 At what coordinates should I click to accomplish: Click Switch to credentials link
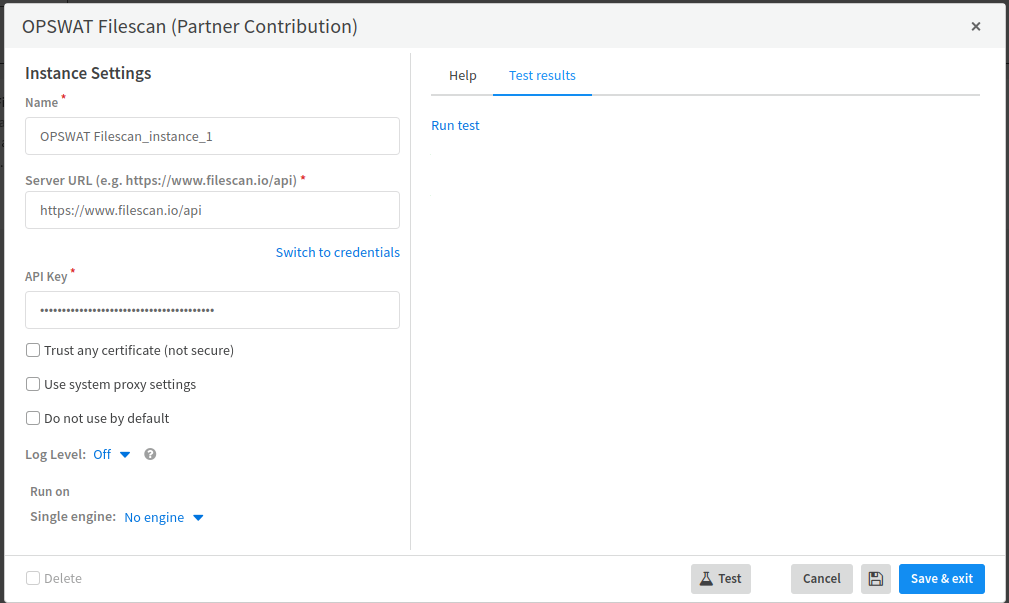point(338,252)
